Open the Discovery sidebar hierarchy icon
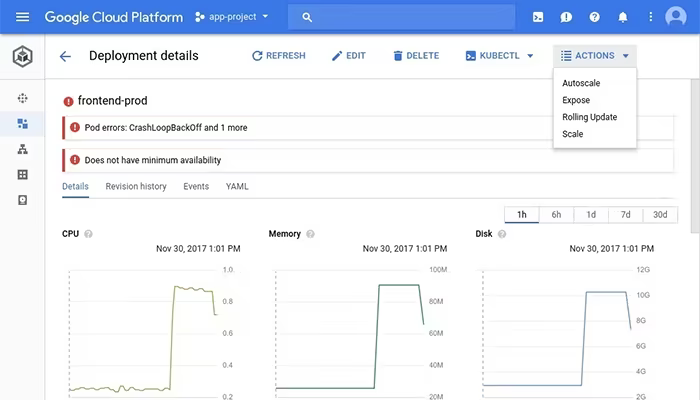 (x=22, y=149)
